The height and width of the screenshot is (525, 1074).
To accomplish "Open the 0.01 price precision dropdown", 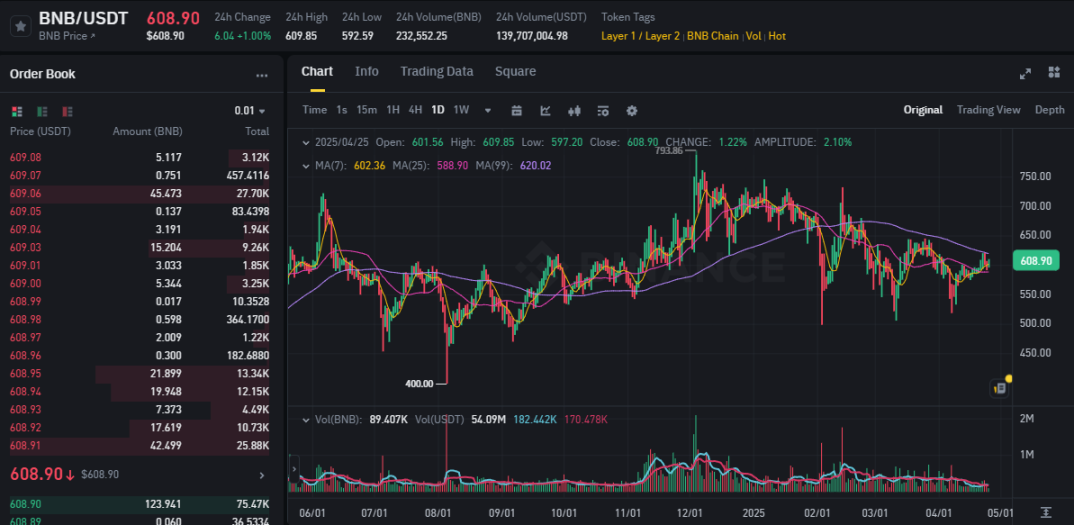I will coord(250,111).
